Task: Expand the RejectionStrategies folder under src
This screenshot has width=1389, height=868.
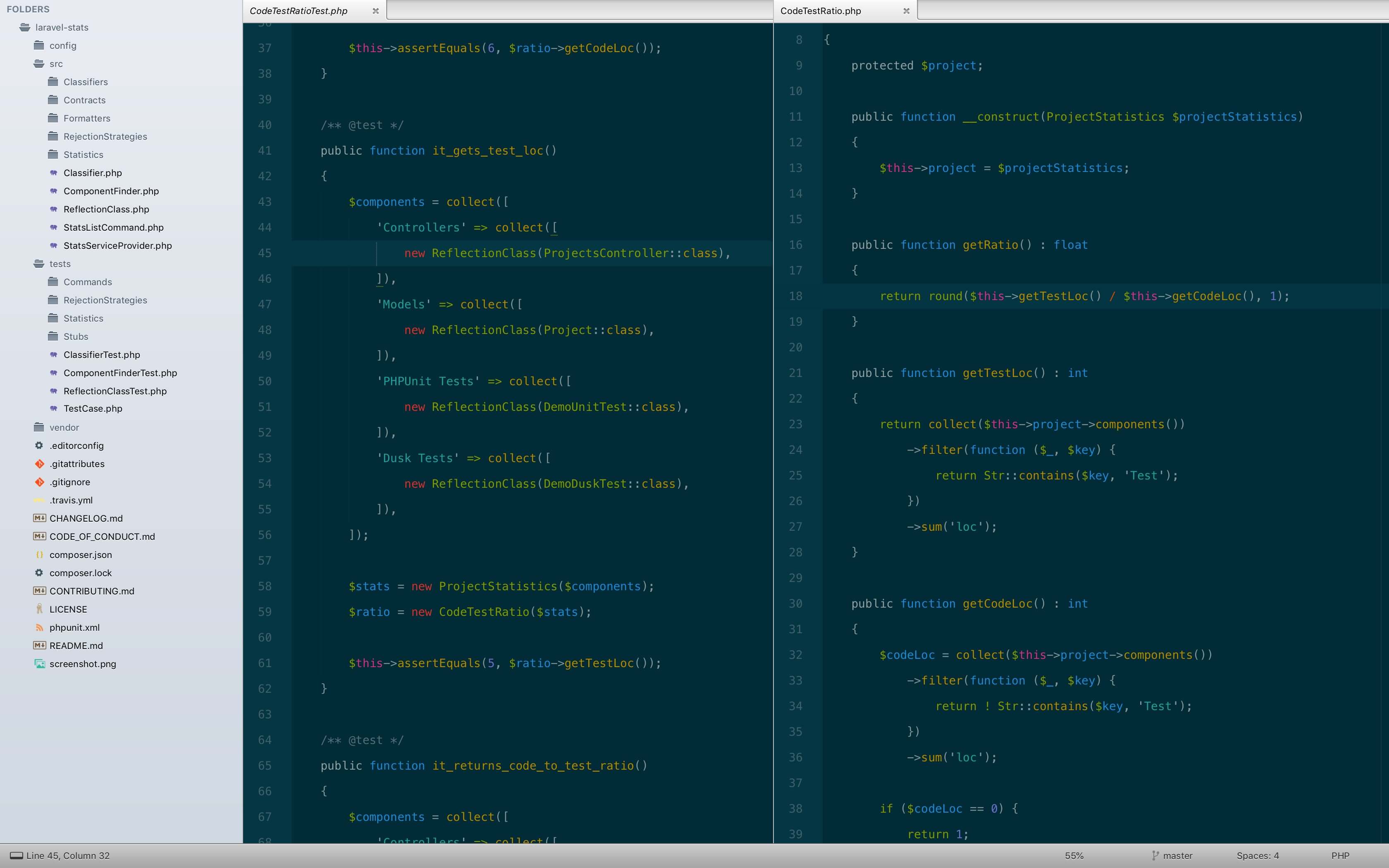Action: [x=105, y=137]
